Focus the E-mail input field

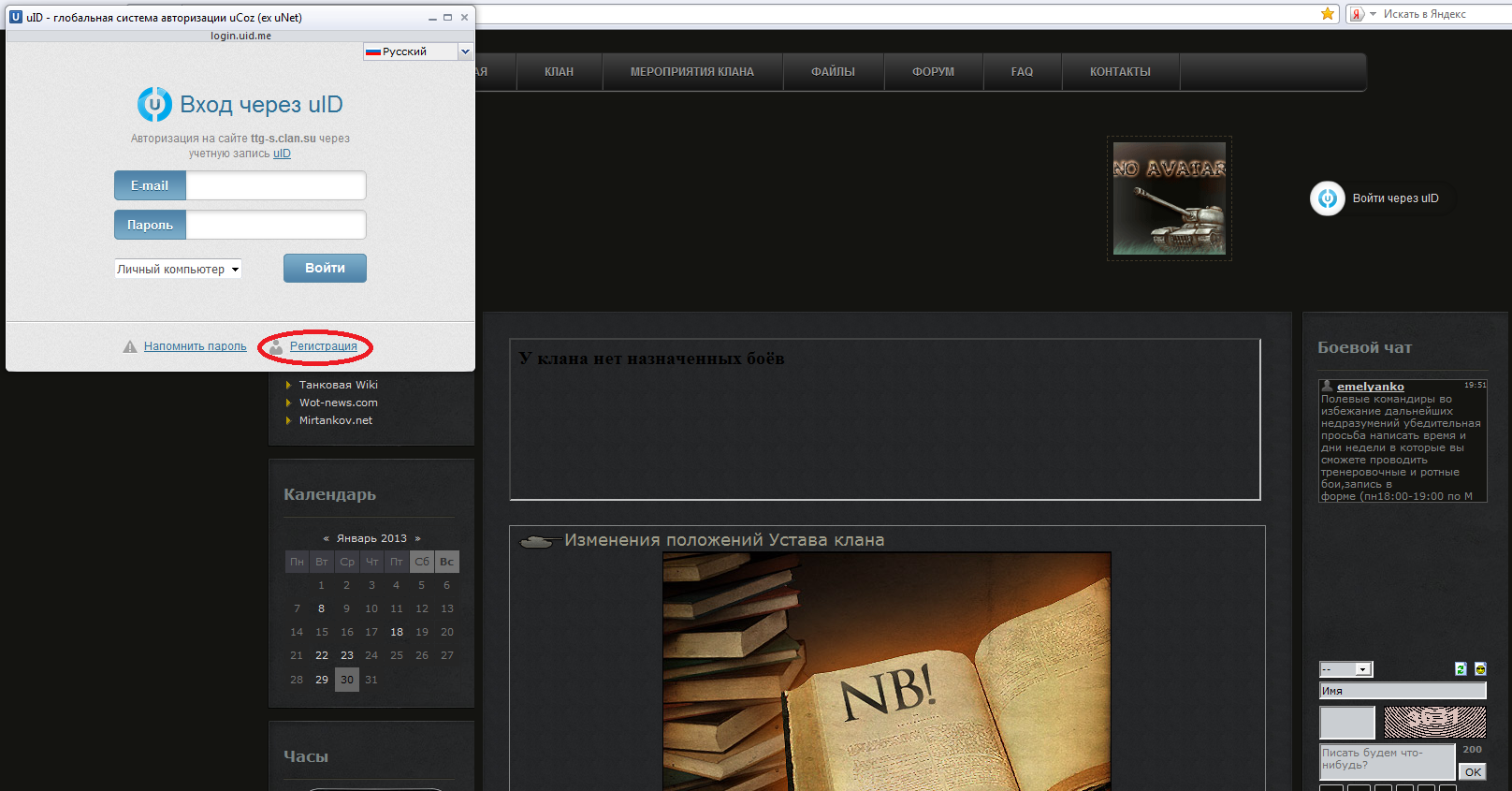pyautogui.click(x=276, y=185)
